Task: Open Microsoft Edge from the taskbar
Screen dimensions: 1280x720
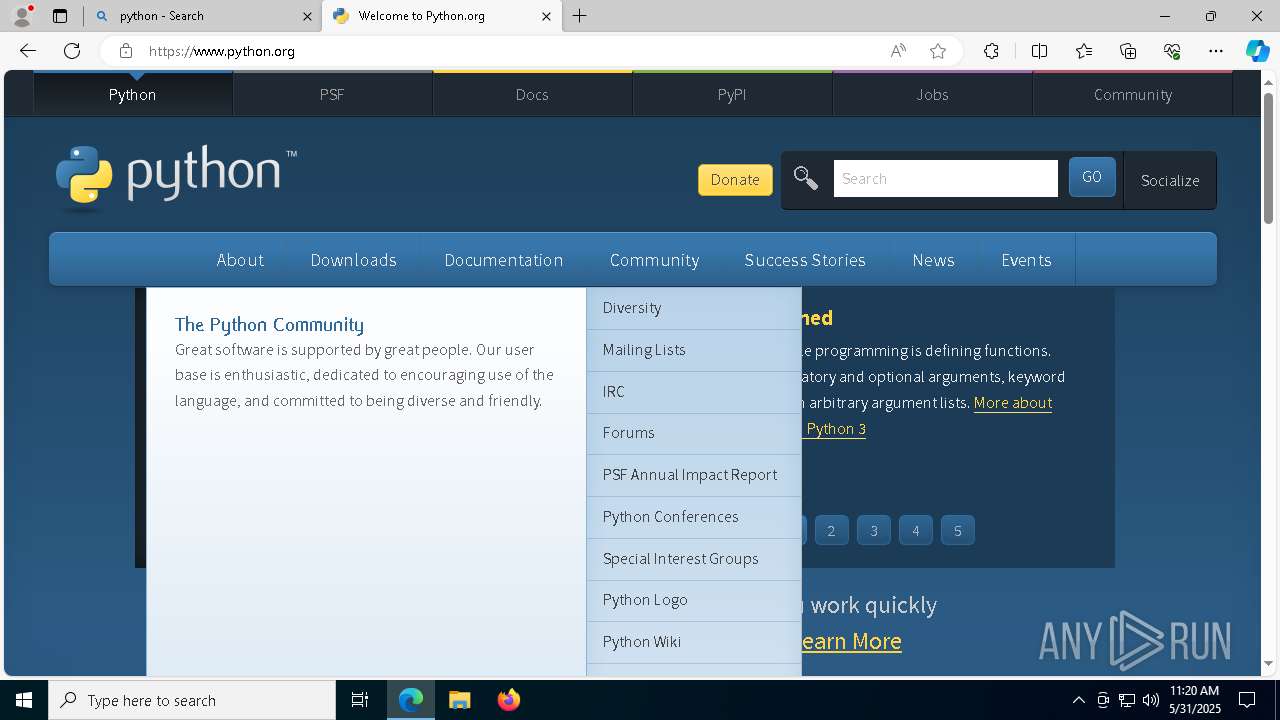Action: point(411,700)
